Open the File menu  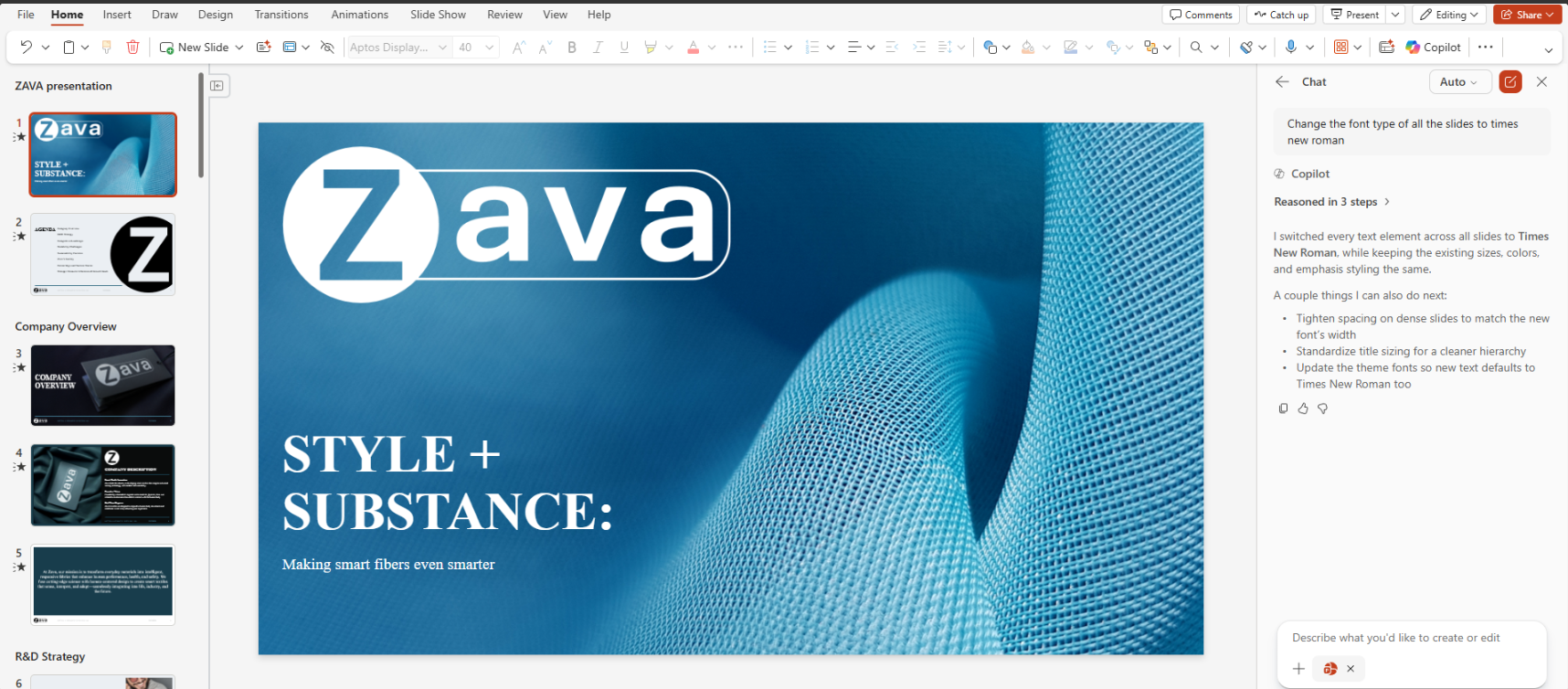point(26,15)
